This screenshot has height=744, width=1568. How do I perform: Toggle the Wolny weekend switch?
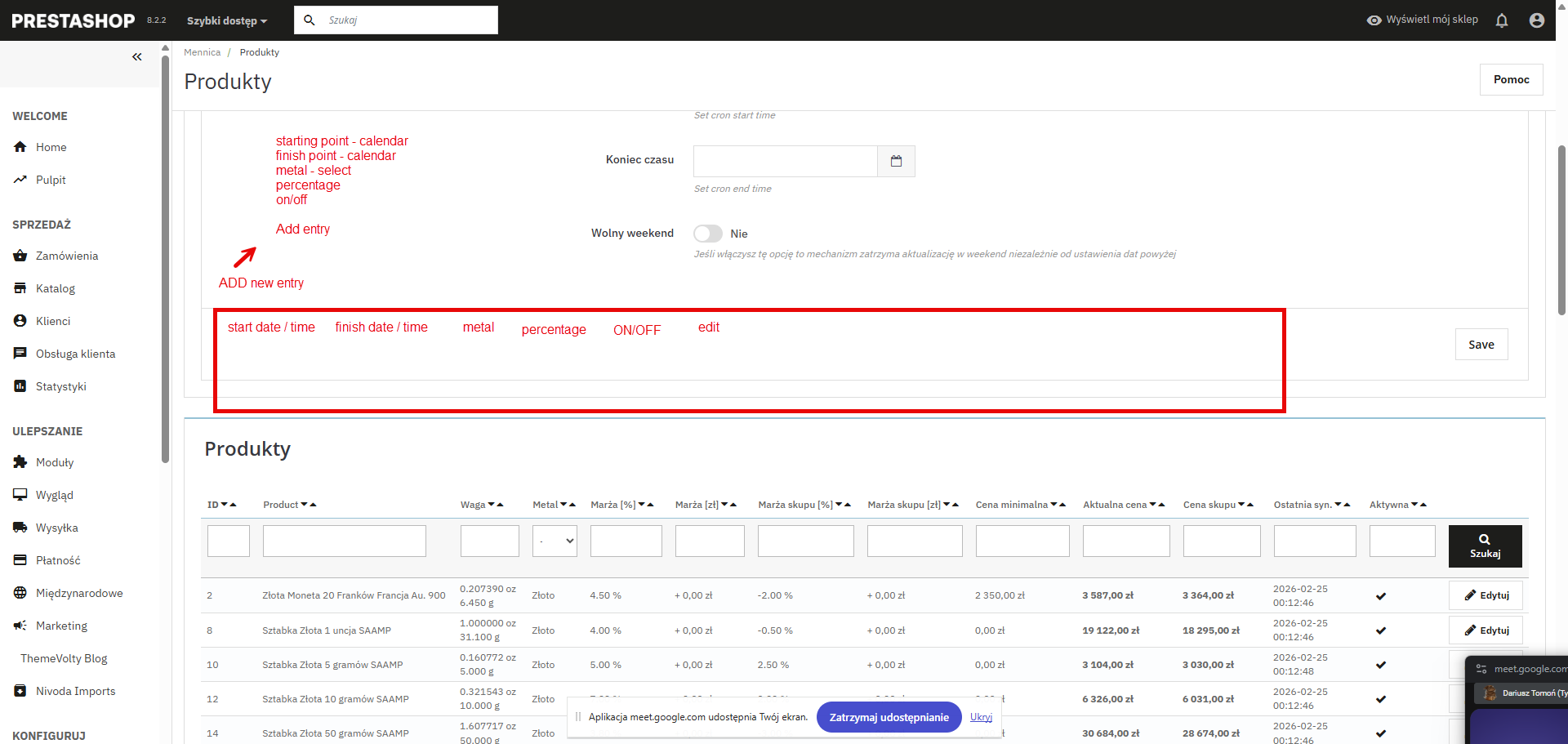click(x=708, y=234)
